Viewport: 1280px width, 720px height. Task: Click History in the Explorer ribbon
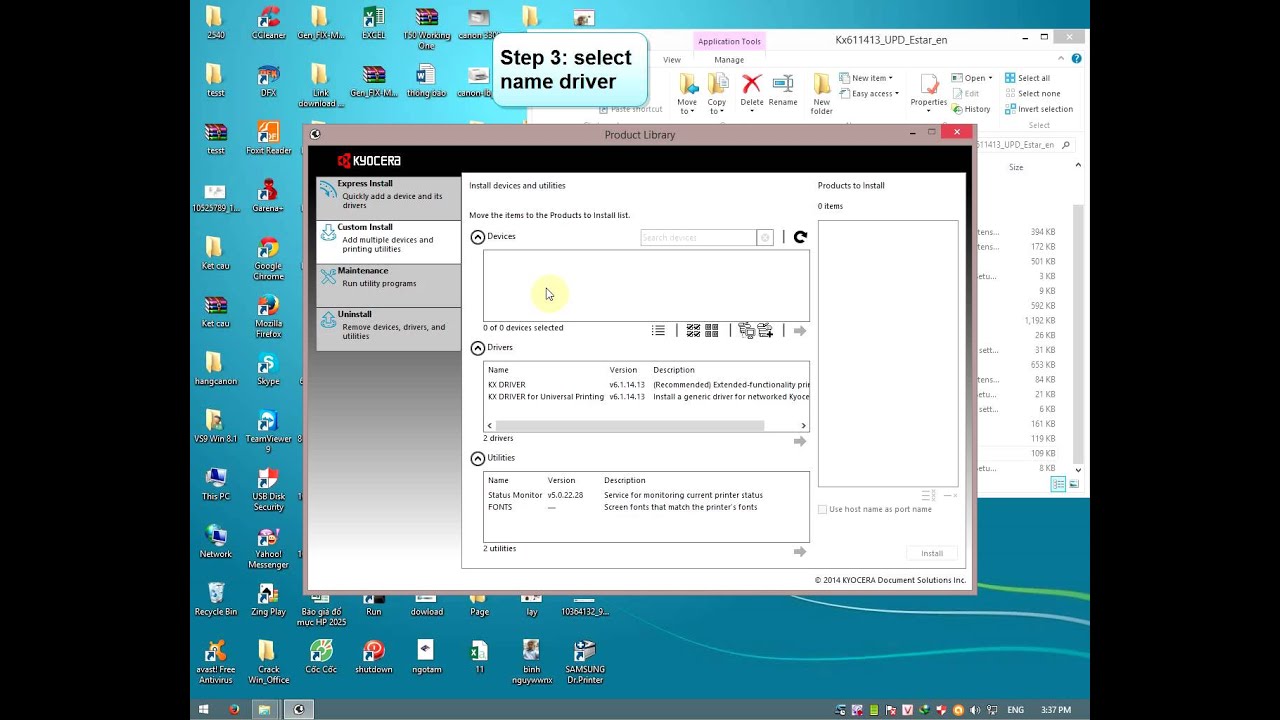(971, 109)
